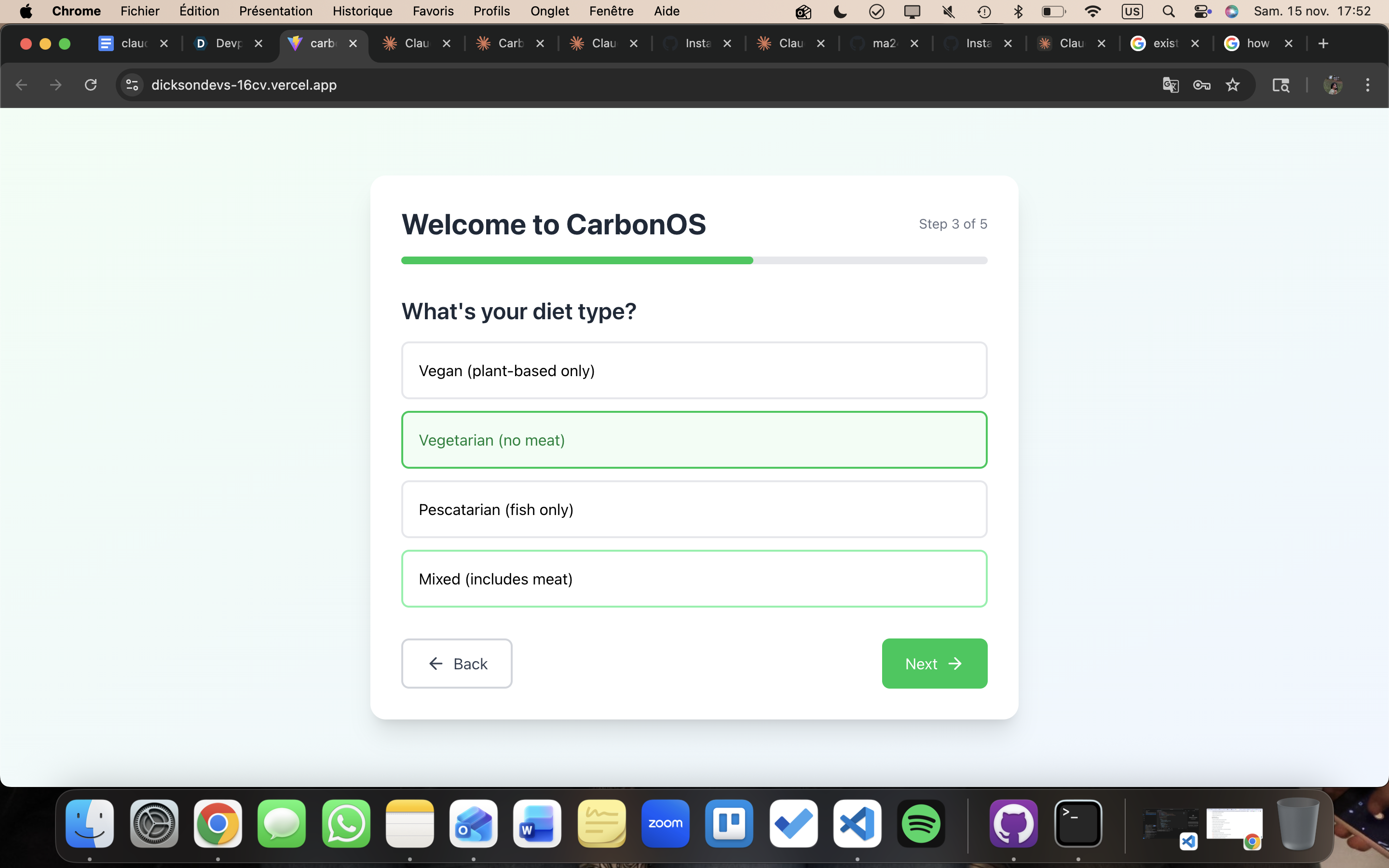Go back with the Back button
Image resolution: width=1389 pixels, height=868 pixels.
(x=456, y=664)
